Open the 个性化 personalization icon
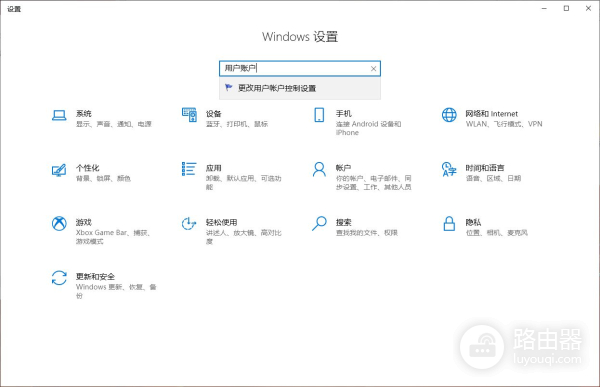Viewport: 600px width, 387px height. 59,170
